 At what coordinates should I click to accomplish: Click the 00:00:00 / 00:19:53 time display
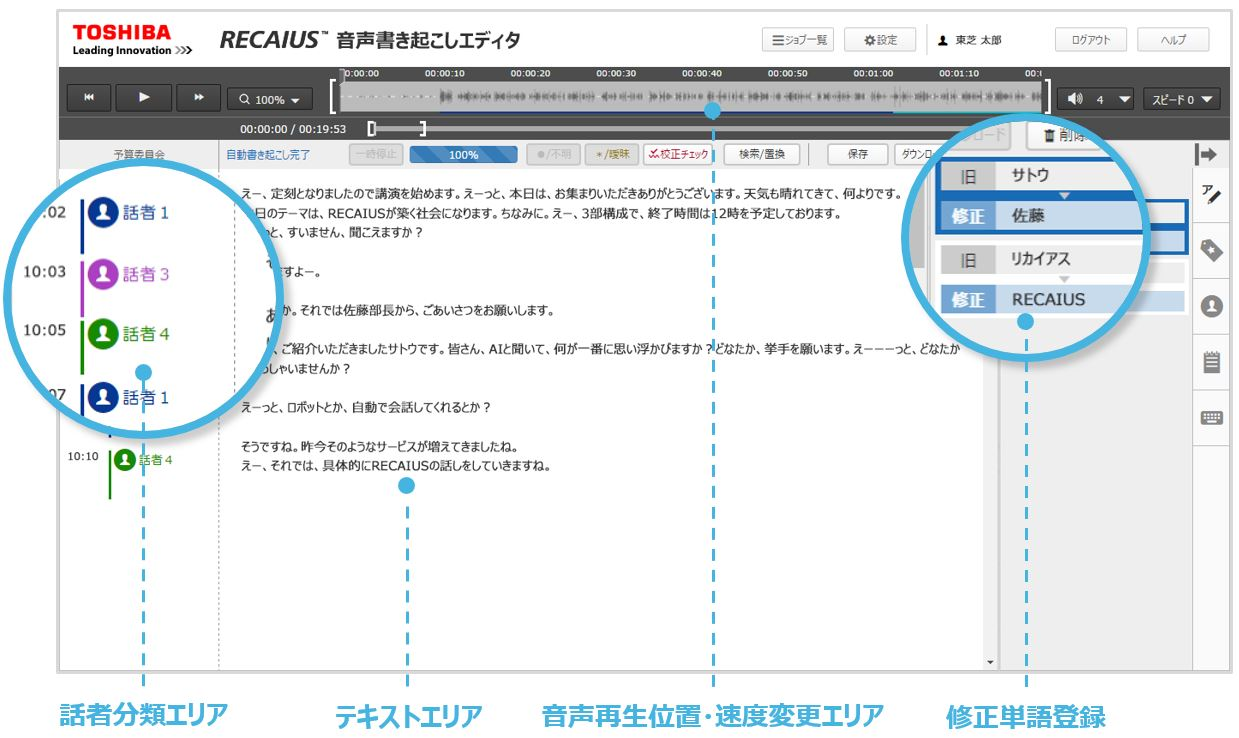[293, 129]
